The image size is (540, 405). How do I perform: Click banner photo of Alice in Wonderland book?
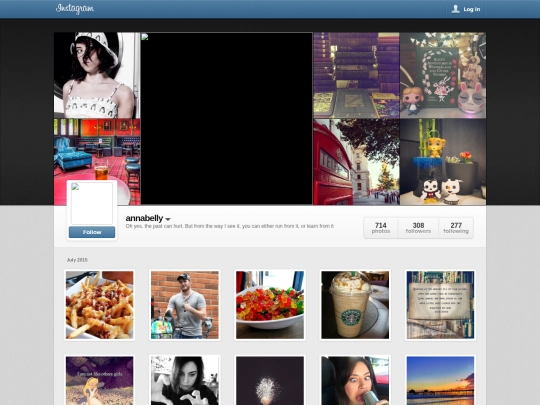[443, 75]
